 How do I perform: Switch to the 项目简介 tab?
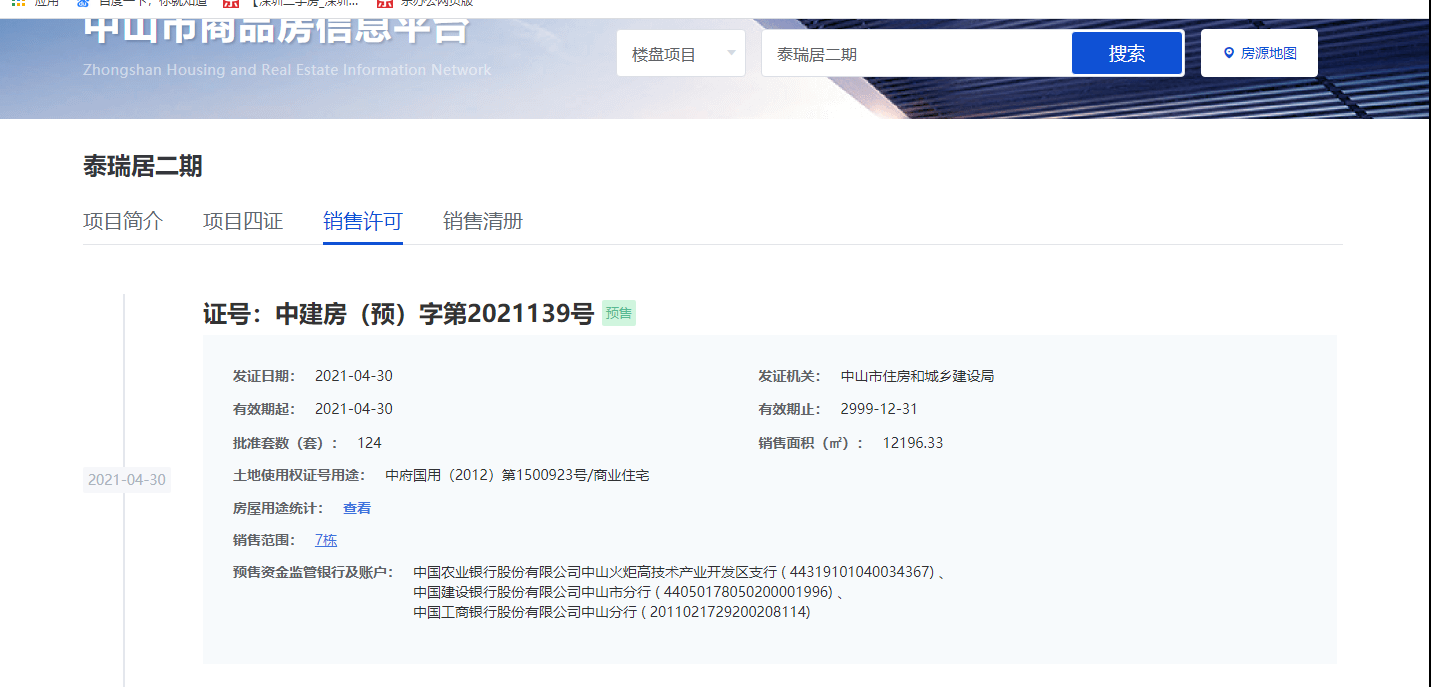coord(123,221)
